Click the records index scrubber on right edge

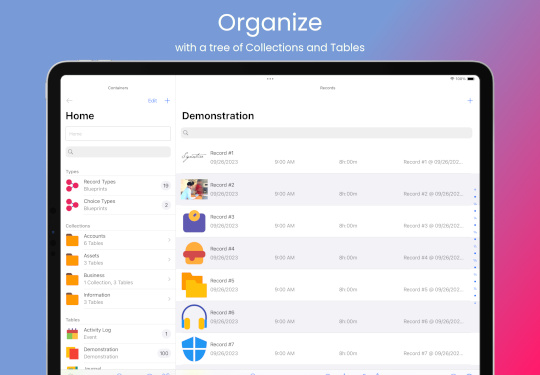click(x=475, y=246)
